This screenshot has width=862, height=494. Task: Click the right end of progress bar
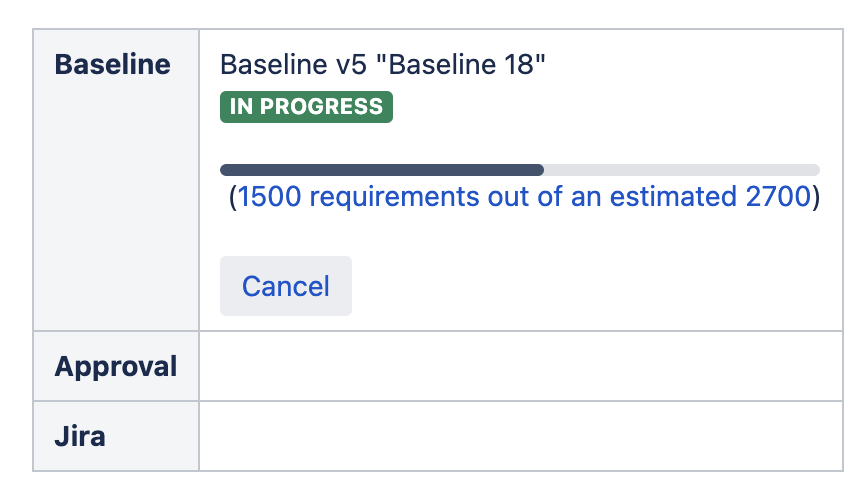pyautogui.click(x=814, y=170)
